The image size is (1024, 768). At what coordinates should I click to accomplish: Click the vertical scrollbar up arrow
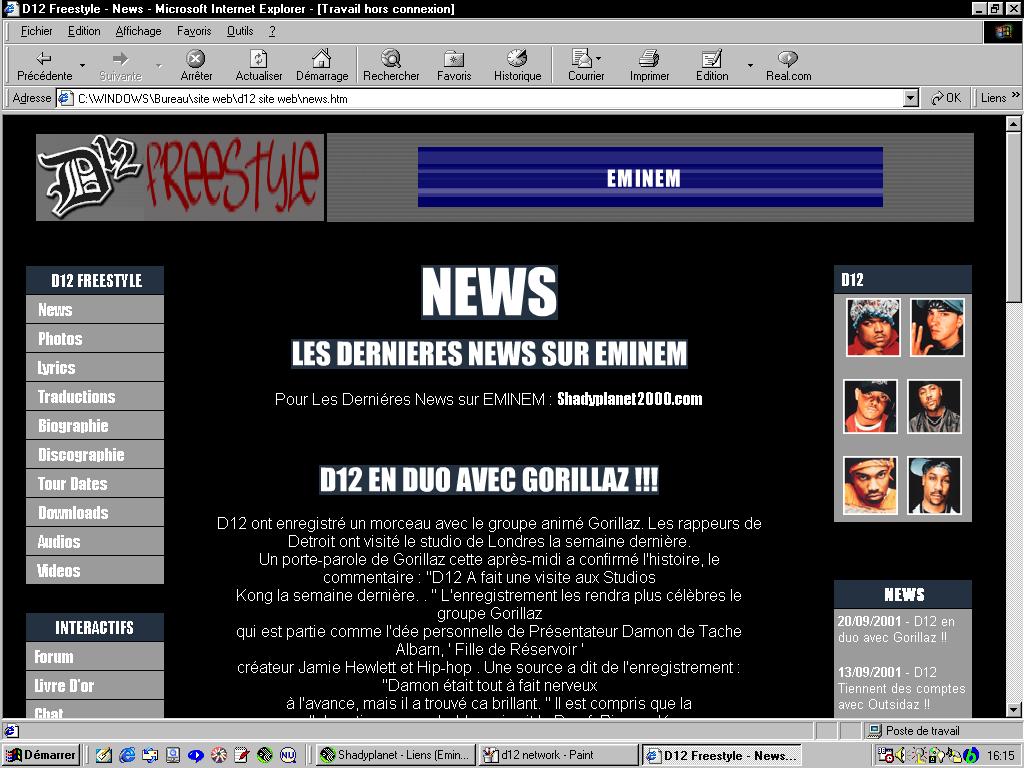1013,123
